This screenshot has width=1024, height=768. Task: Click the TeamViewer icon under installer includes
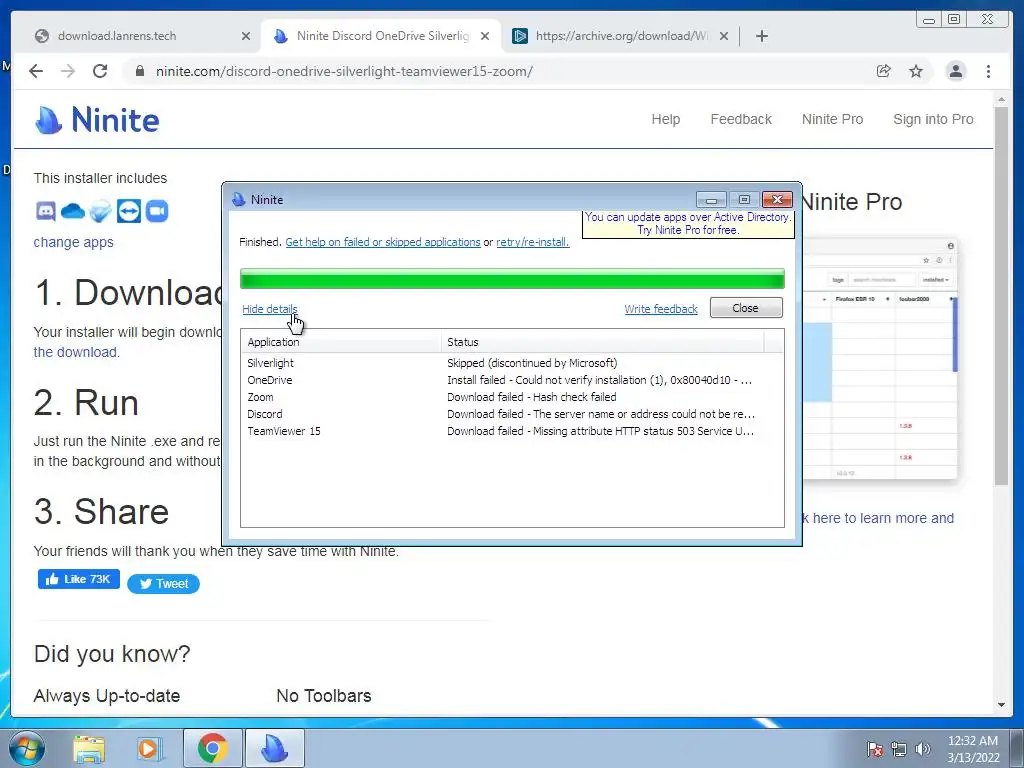129,211
